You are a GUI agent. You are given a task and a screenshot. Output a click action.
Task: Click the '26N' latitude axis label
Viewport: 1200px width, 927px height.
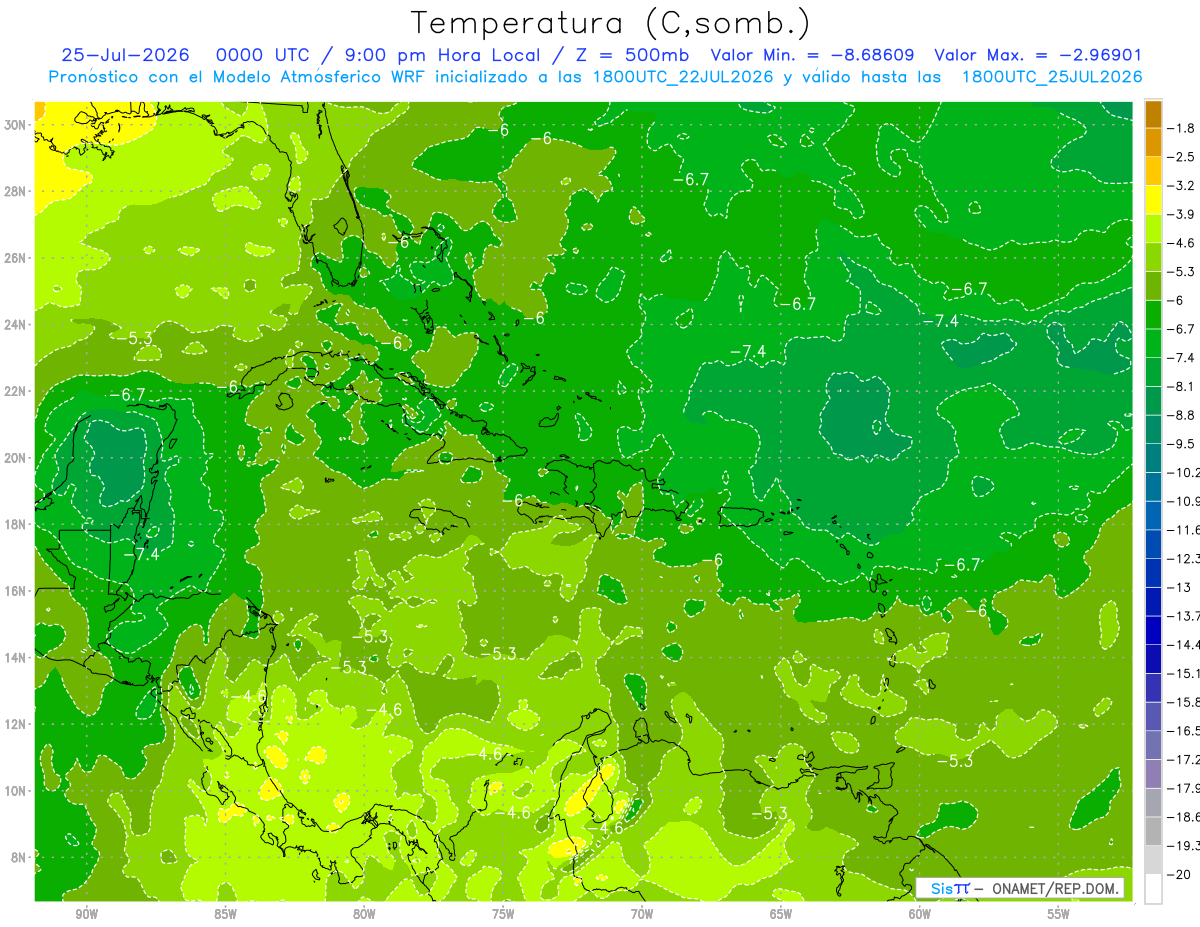coord(16,258)
